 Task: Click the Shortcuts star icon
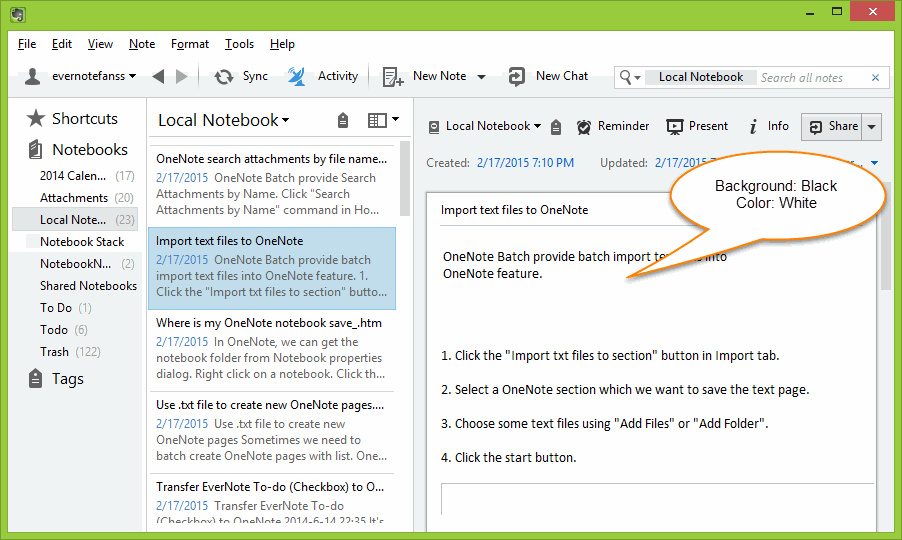click(x=36, y=118)
